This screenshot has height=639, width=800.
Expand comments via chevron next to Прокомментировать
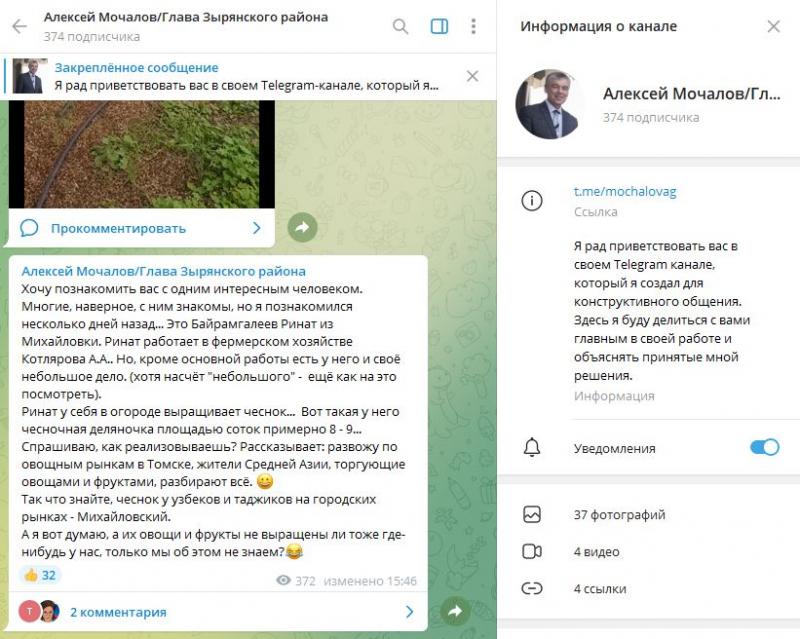[257, 228]
